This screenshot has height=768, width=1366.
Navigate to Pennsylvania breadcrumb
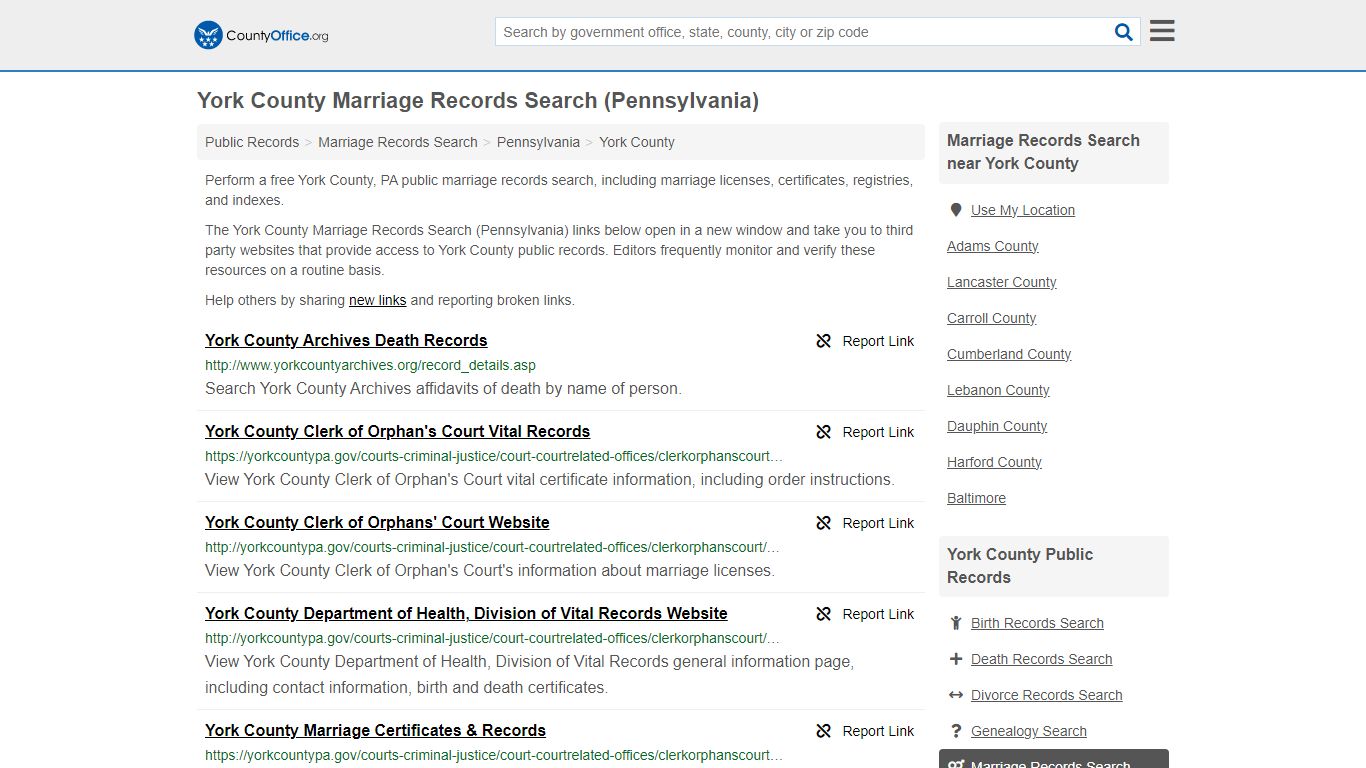click(x=538, y=142)
